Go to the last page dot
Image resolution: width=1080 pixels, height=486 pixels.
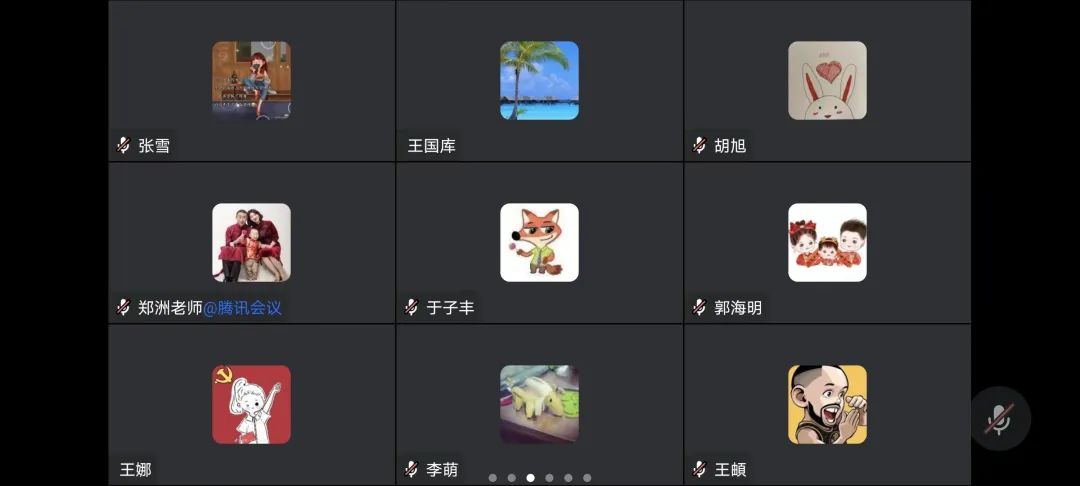(587, 478)
